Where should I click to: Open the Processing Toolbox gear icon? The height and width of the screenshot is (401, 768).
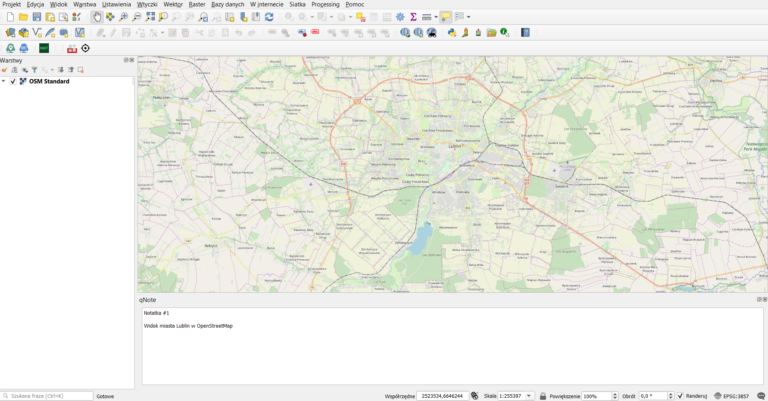point(400,17)
